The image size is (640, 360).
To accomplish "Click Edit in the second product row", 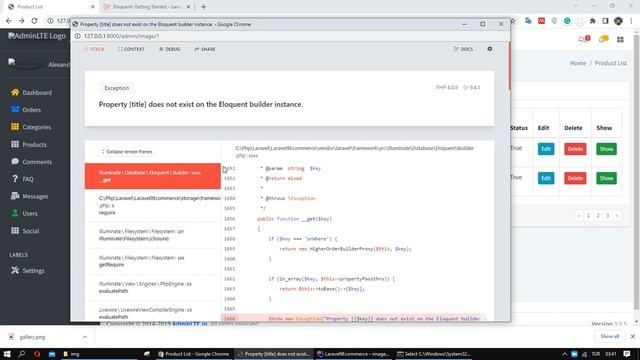I will 546,178.
